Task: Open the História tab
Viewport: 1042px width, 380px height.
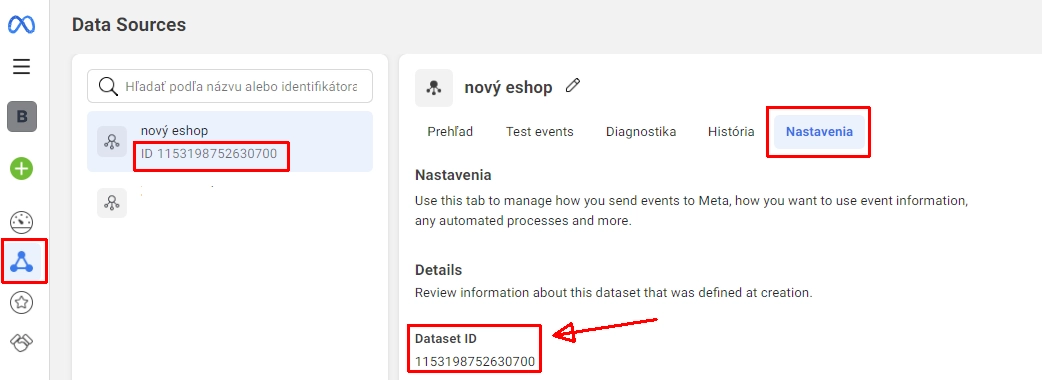Action: (x=731, y=132)
